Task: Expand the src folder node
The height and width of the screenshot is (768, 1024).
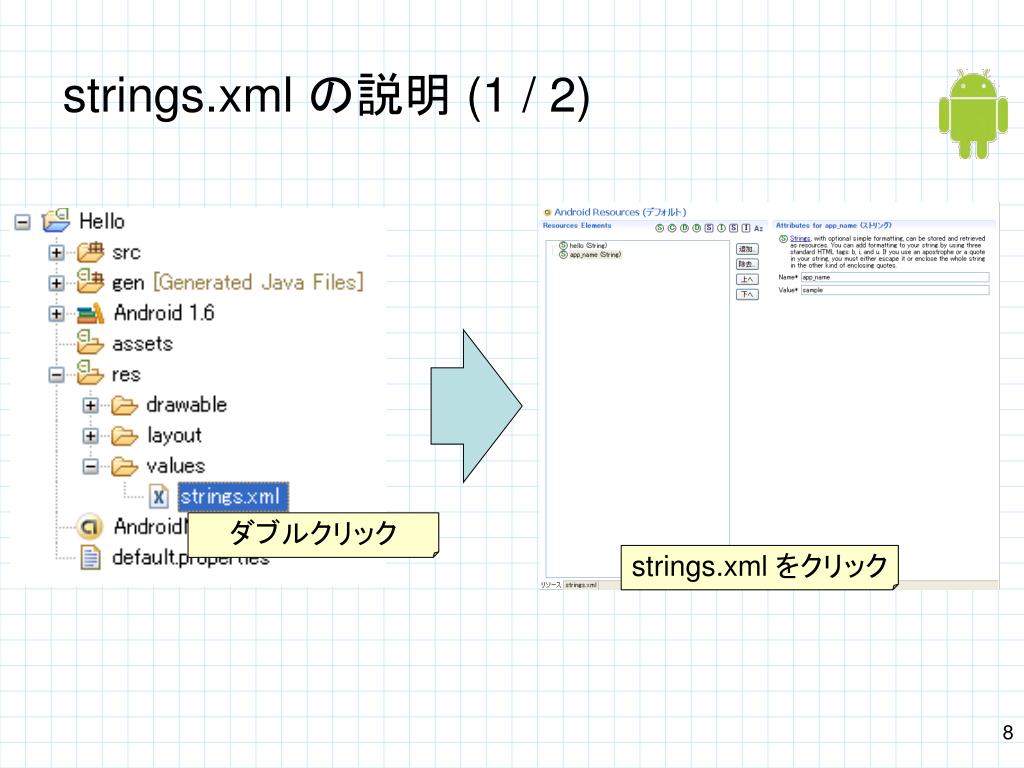Action: 56,253
